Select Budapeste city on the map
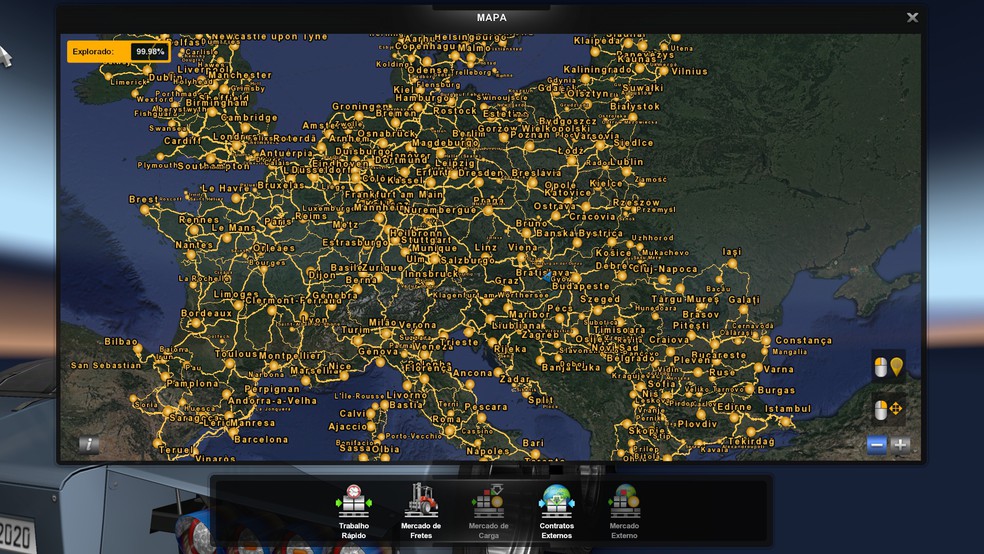This screenshot has height=554, width=984. (581, 286)
